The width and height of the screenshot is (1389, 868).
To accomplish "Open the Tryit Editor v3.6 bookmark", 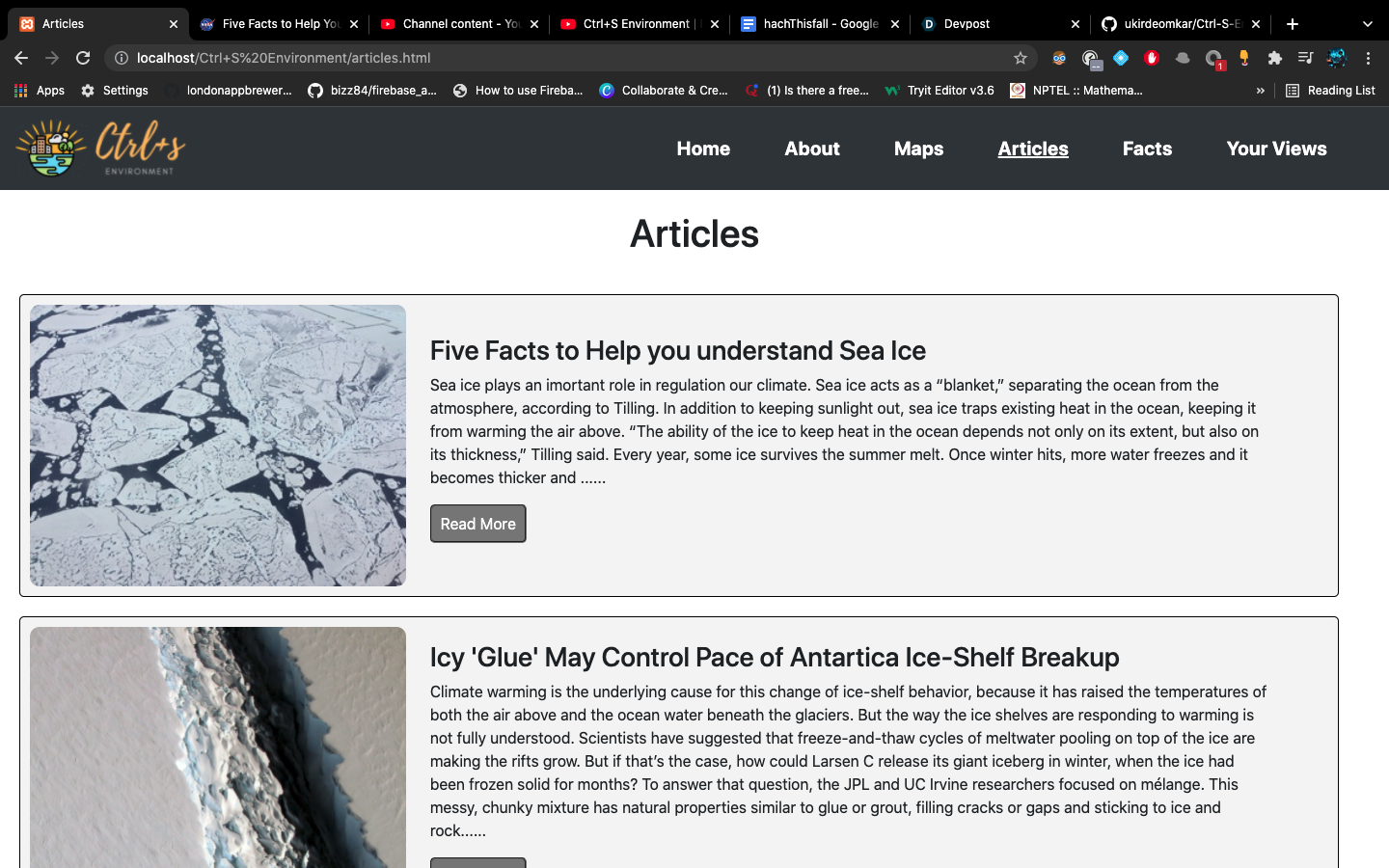I will tap(940, 91).
